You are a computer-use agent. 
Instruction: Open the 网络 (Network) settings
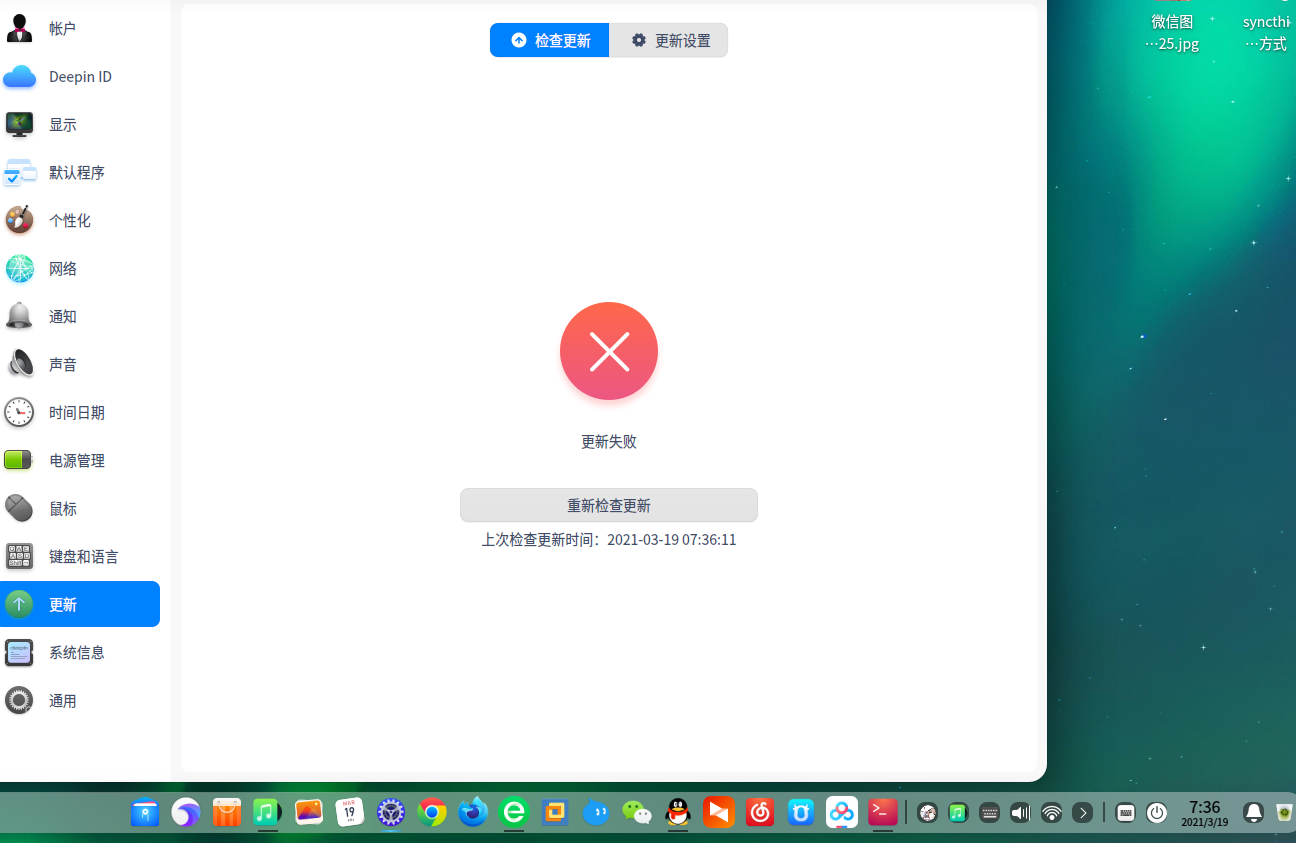80,269
